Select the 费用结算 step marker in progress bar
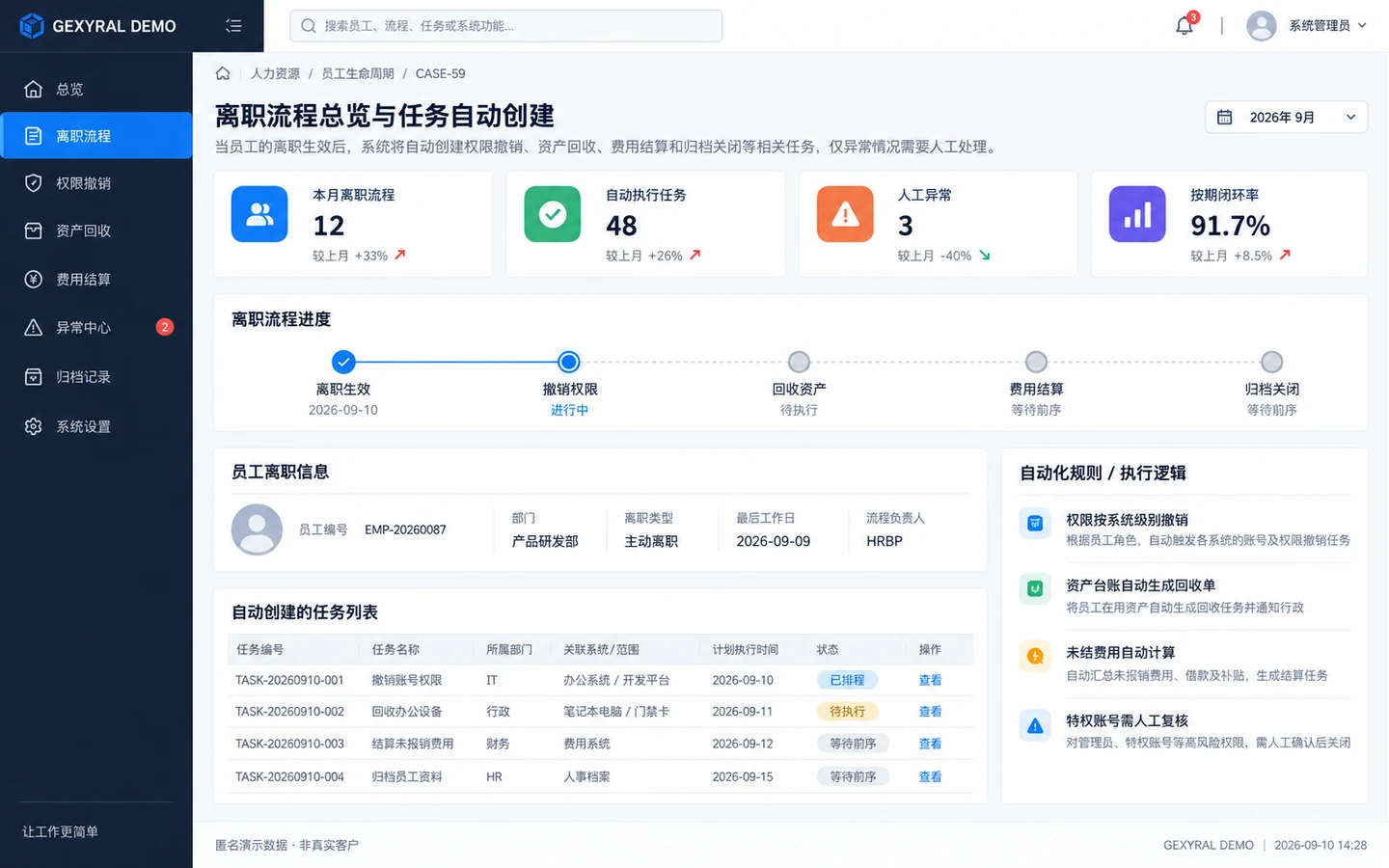The width and height of the screenshot is (1389, 868). tap(1036, 362)
